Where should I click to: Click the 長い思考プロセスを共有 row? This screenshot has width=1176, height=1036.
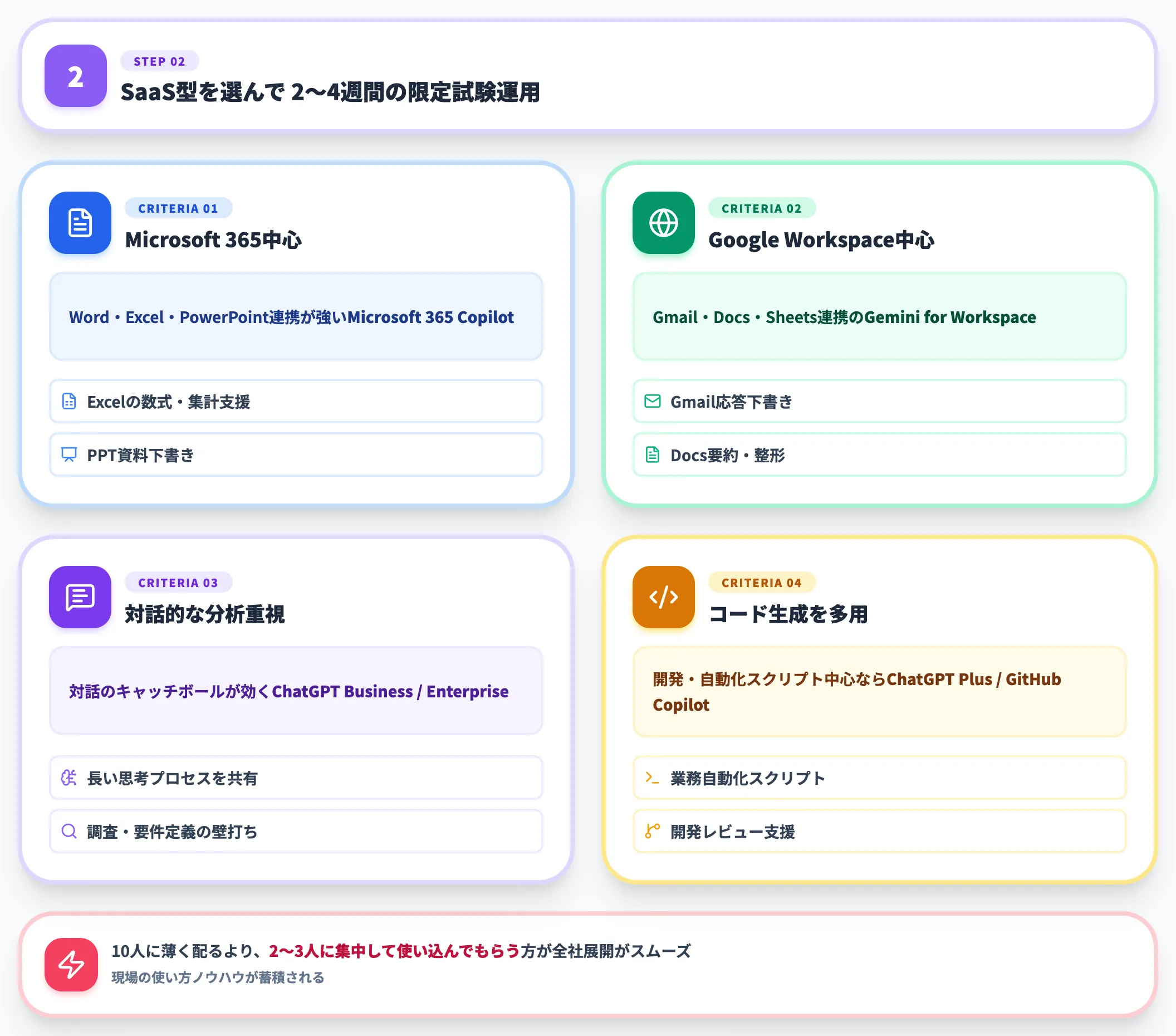tap(296, 778)
